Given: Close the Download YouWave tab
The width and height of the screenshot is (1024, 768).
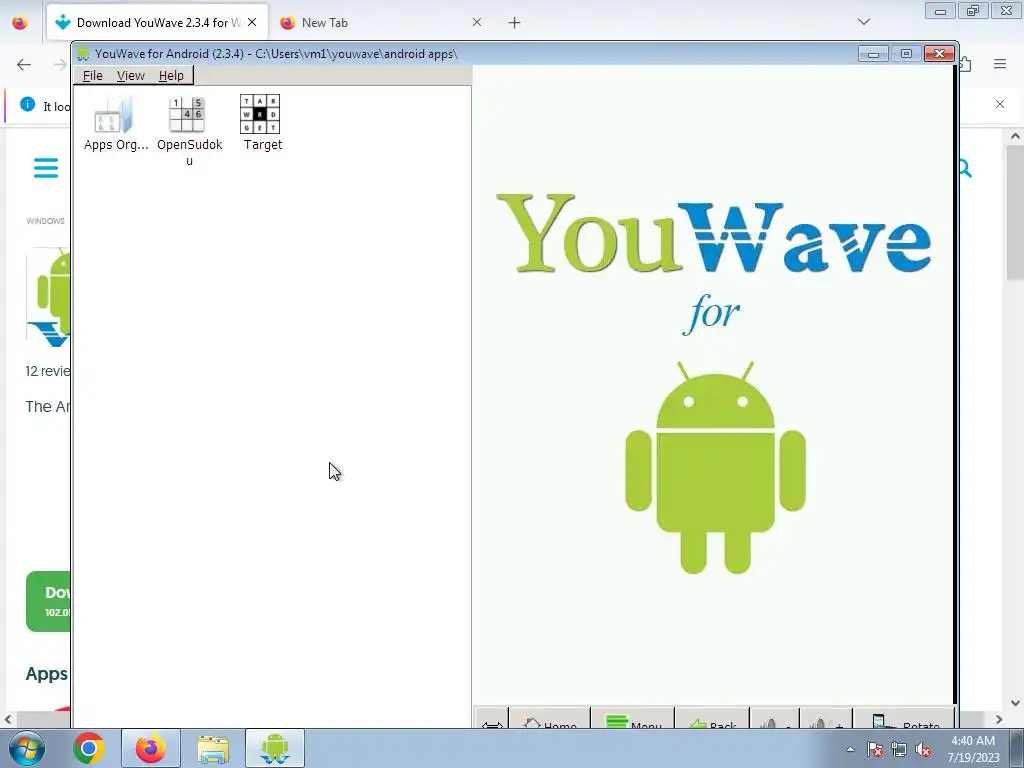Looking at the screenshot, I should pos(252,22).
